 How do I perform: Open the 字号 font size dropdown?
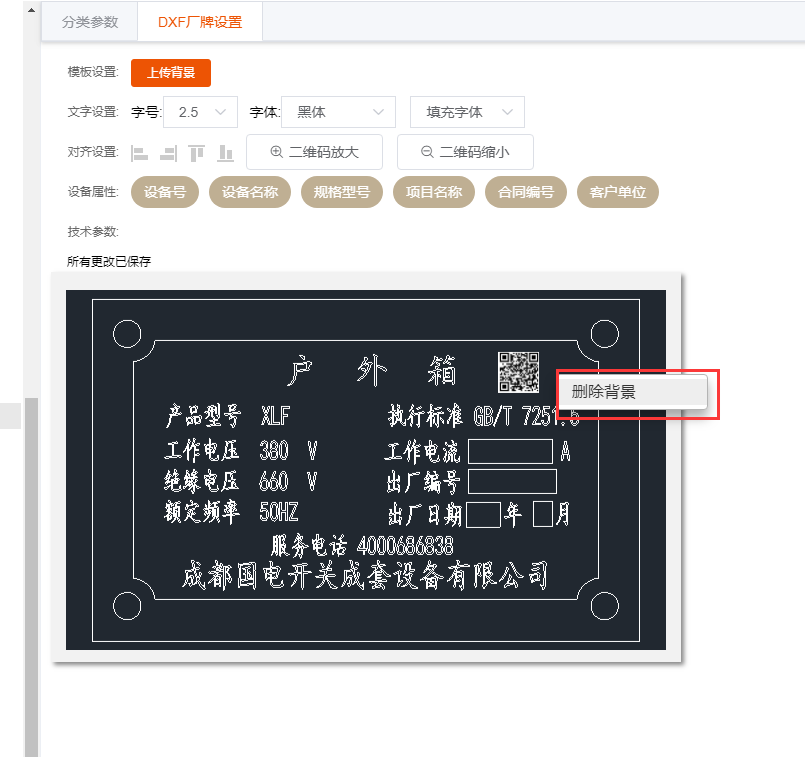[200, 112]
